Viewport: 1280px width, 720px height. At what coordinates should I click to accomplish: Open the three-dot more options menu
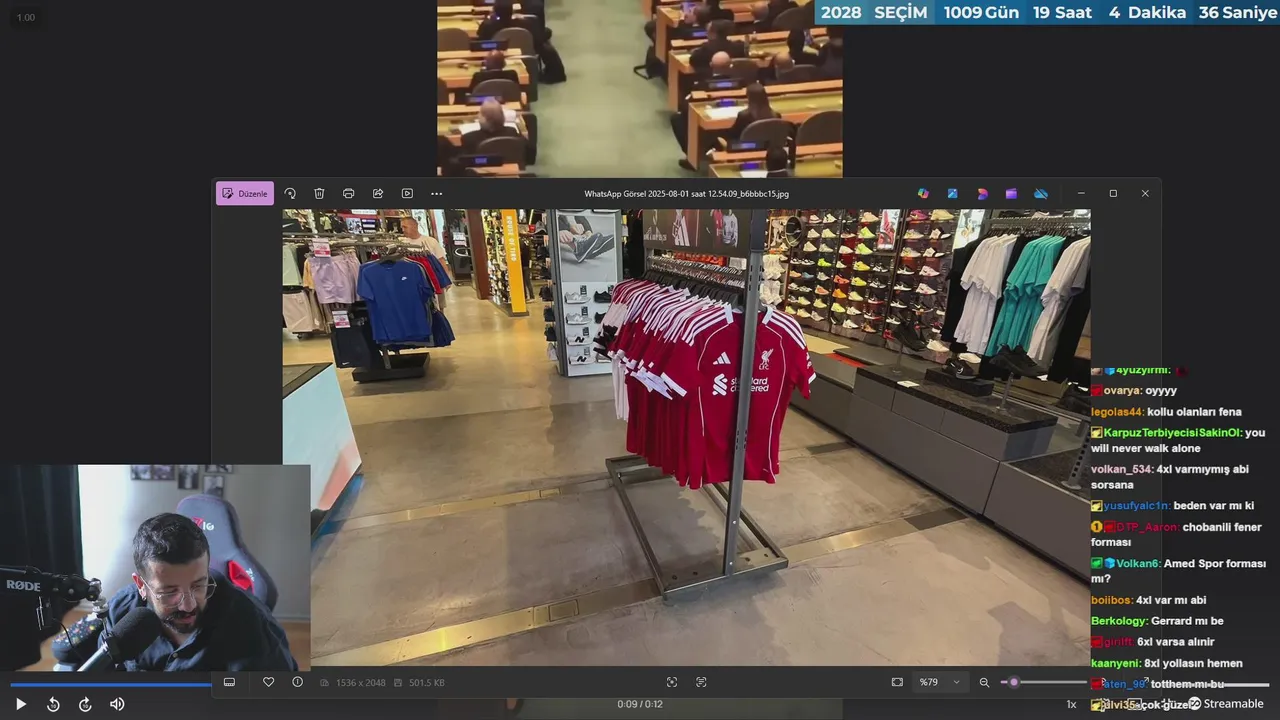pyautogui.click(x=436, y=193)
